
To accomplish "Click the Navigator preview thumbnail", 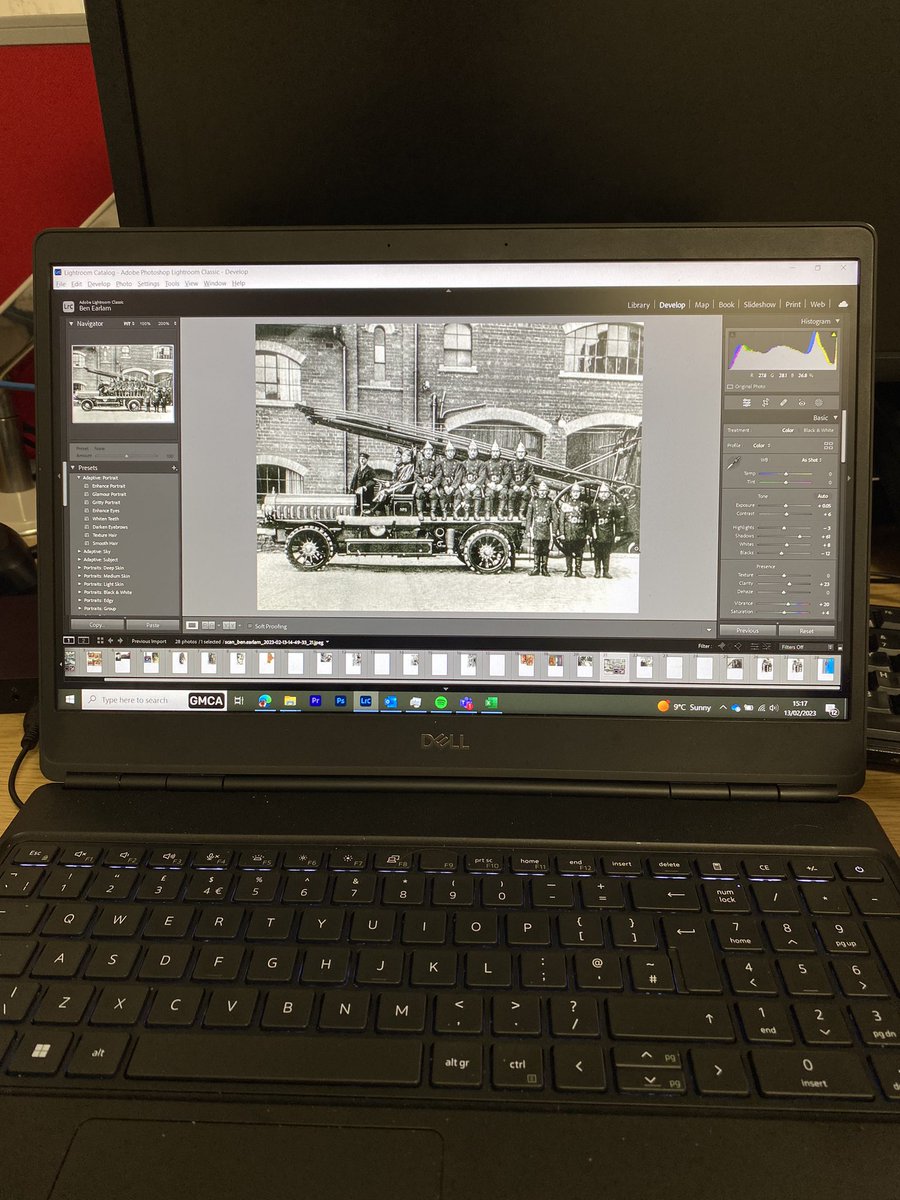I will point(123,384).
